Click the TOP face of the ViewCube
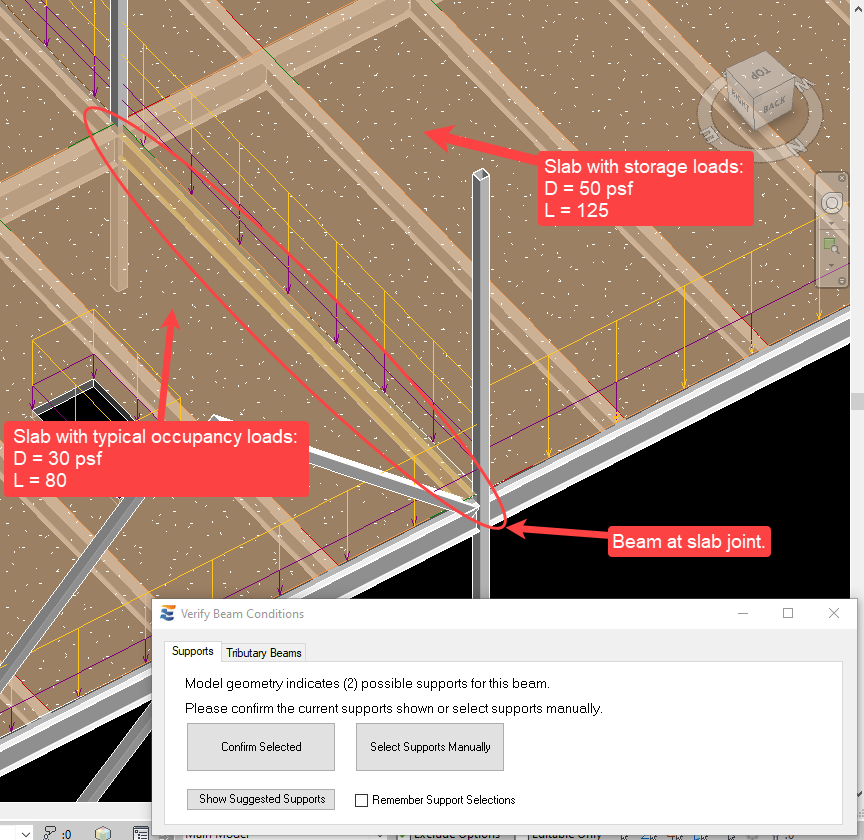 [x=762, y=72]
